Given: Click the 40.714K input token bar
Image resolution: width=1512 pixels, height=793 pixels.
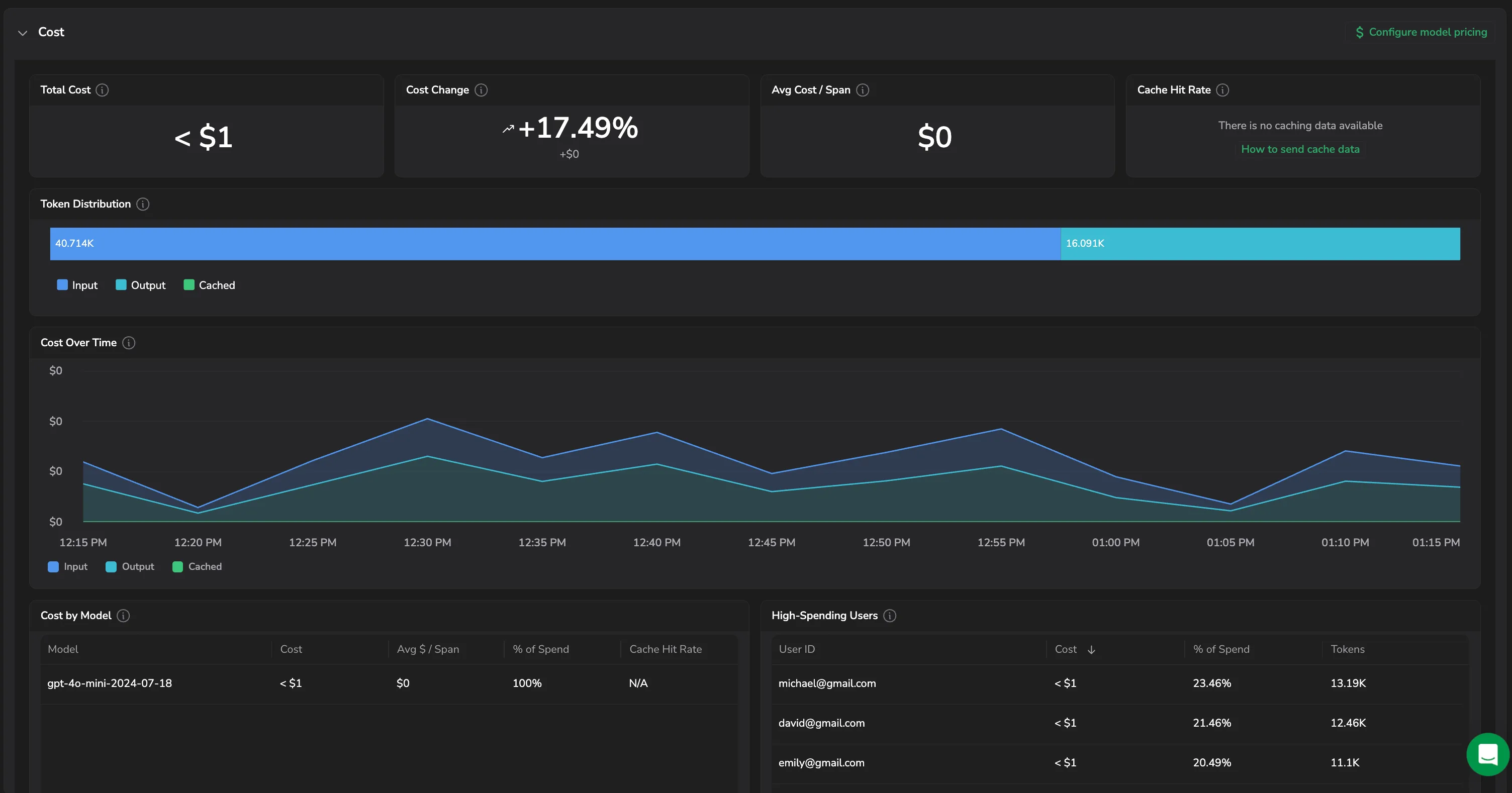Looking at the screenshot, I should (555, 244).
